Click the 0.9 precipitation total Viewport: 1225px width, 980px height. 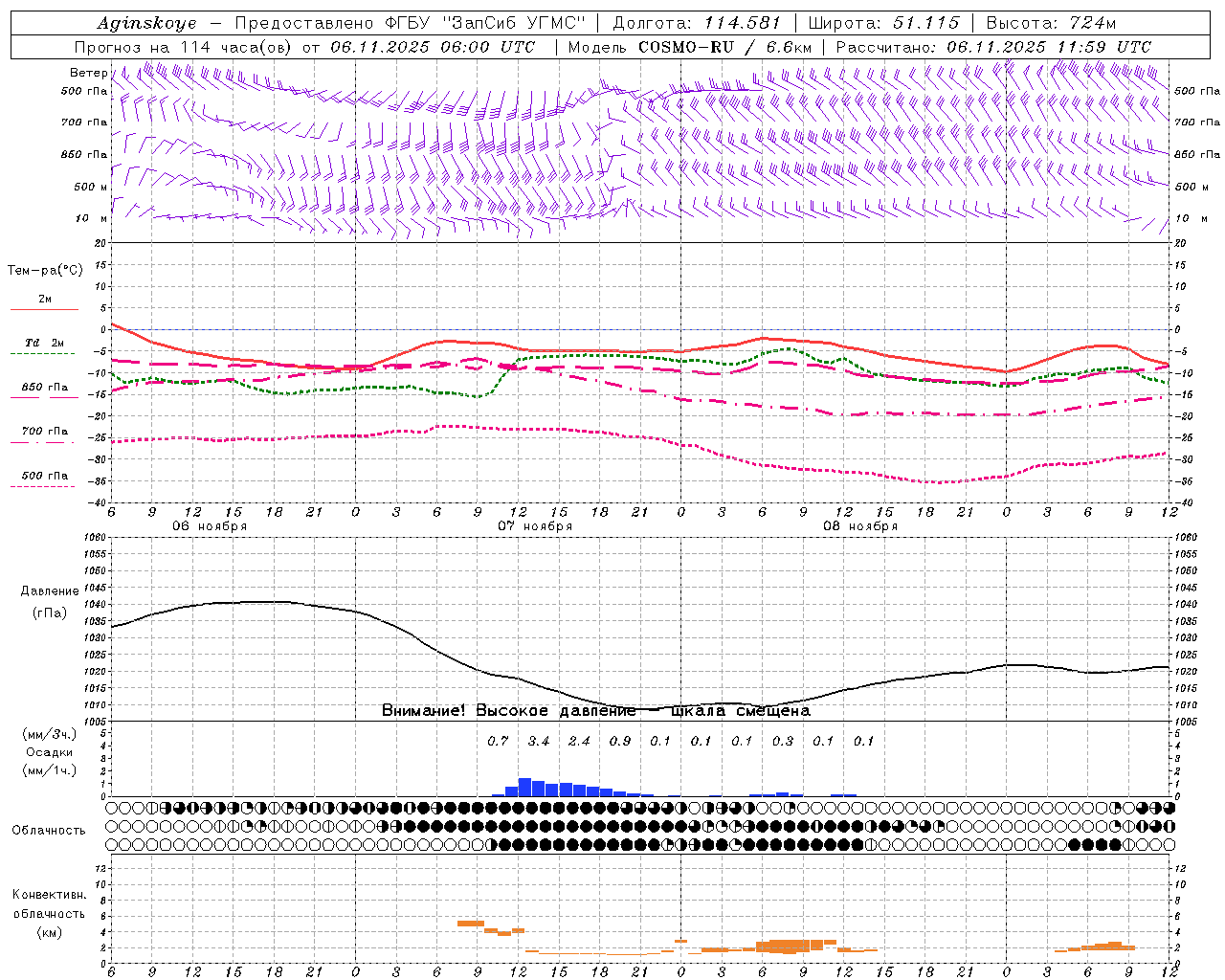[619, 741]
